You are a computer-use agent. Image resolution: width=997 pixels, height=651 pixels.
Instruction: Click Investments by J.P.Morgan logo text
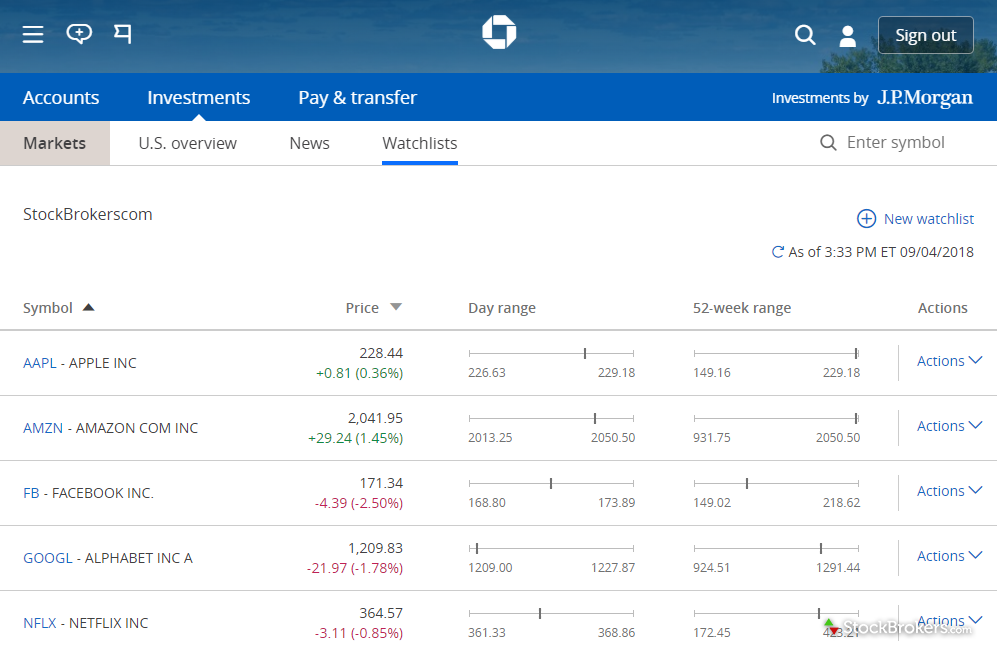[872, 97]
